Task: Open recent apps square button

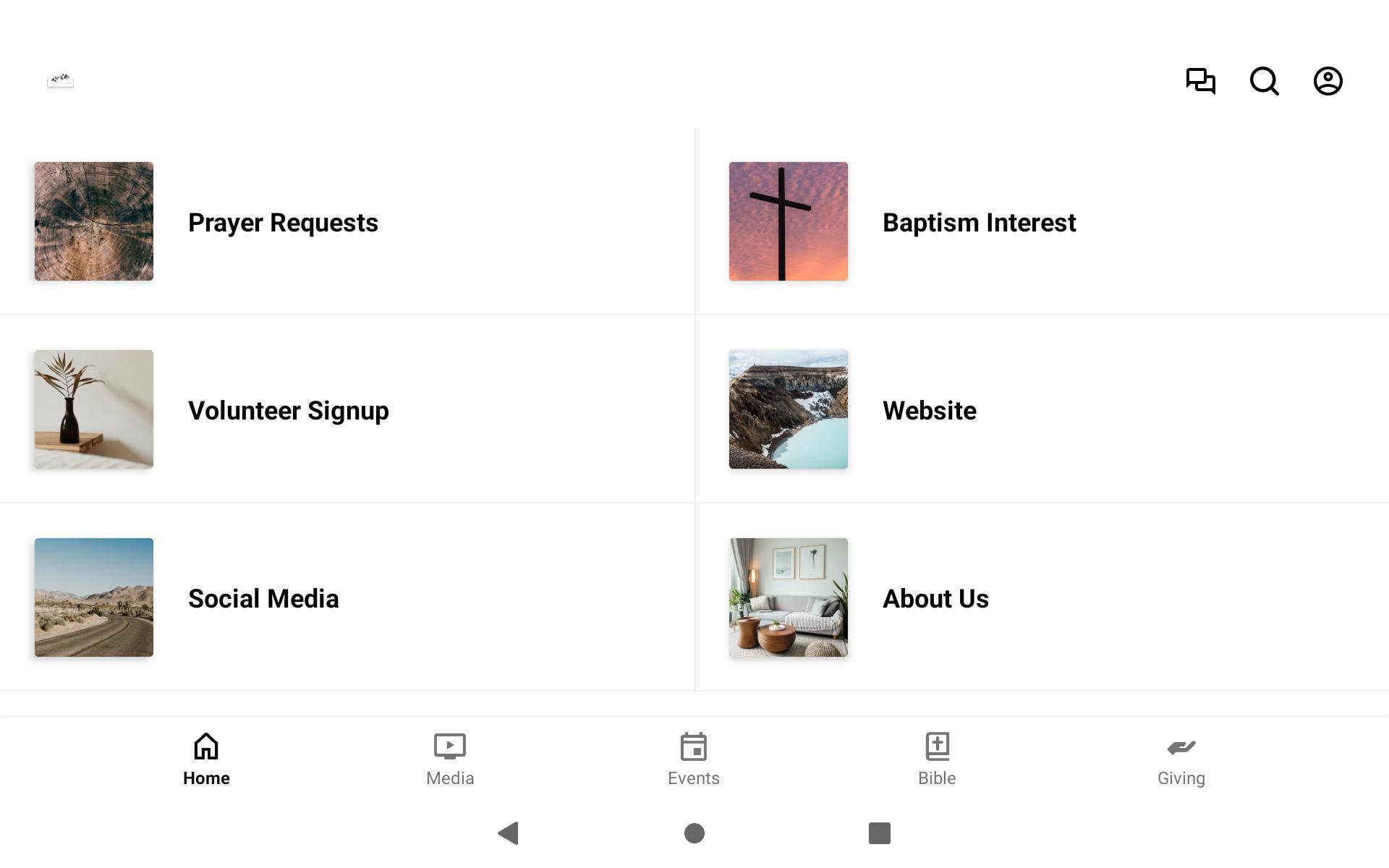Action: point(879,833)
